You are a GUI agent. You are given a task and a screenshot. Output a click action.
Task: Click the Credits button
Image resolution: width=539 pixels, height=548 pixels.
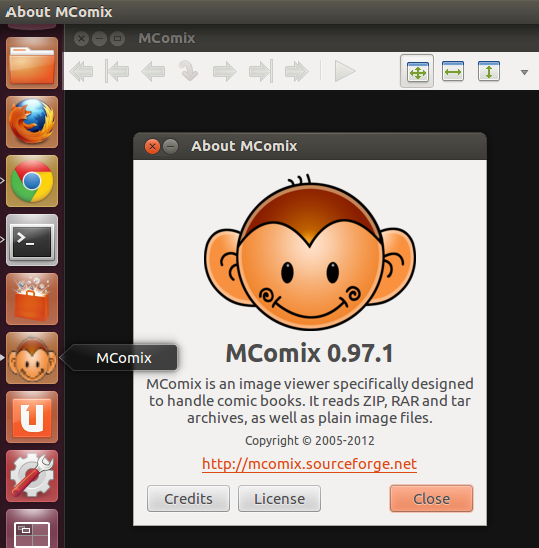point(188,499)
